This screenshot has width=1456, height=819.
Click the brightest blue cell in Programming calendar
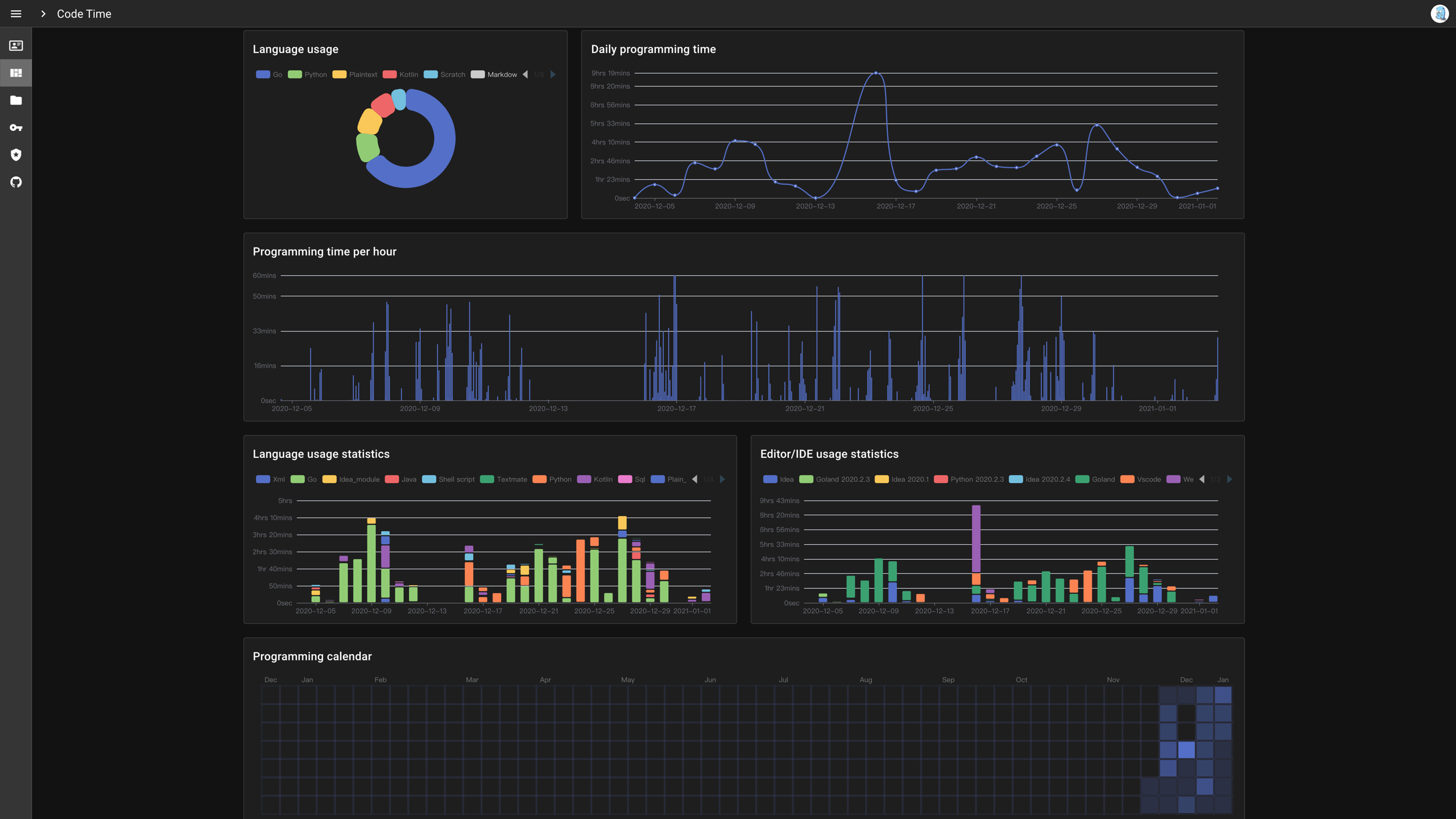tap(1186, 750)
